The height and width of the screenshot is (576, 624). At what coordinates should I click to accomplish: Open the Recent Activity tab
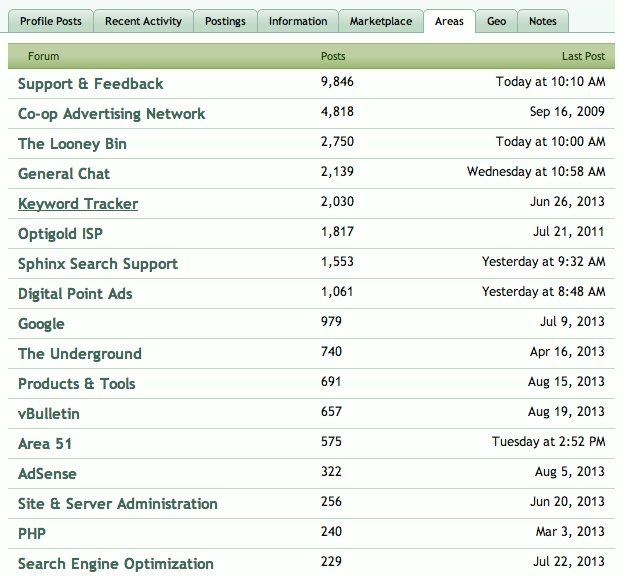pyautogui.click(x=143, y=21)
